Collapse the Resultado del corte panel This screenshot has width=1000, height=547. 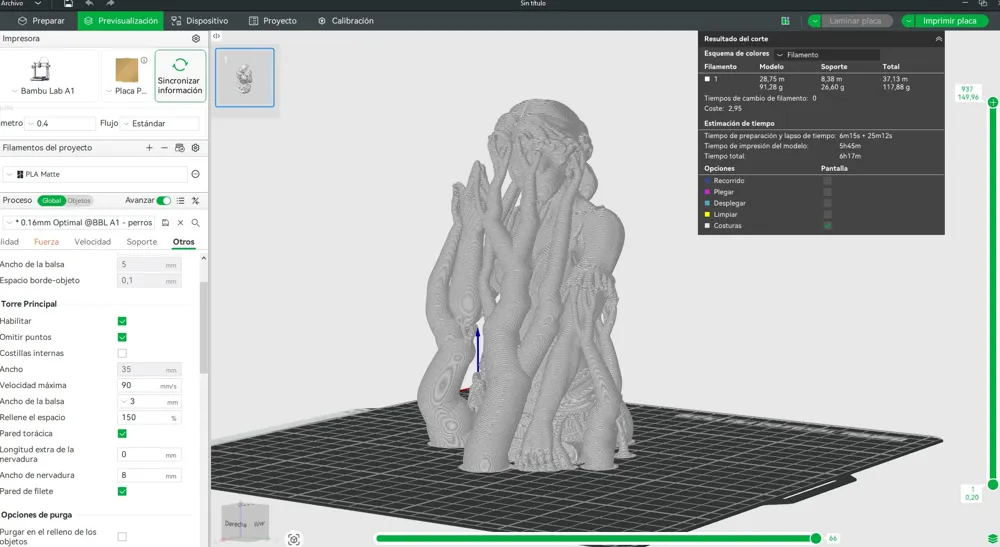(939, 39)
